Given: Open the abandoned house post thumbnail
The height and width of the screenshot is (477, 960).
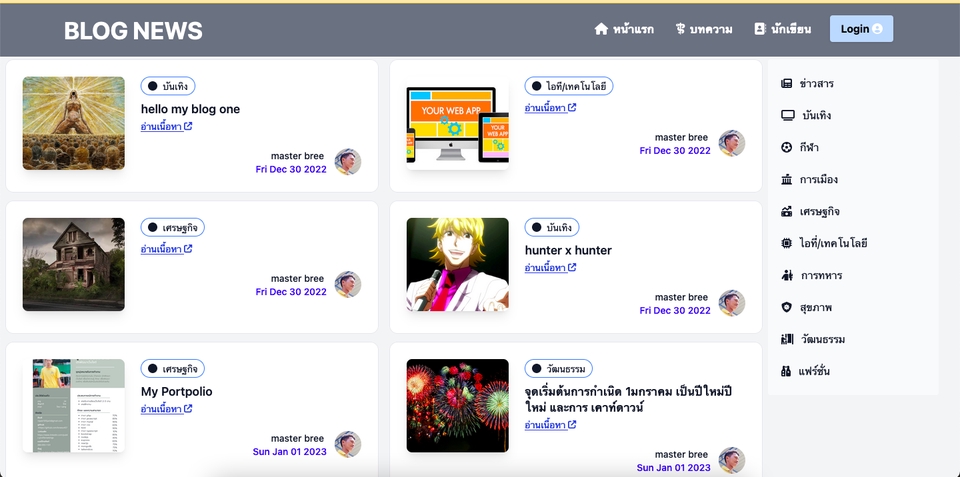Looking at the screenshot, I should click(x=73, y=265).
